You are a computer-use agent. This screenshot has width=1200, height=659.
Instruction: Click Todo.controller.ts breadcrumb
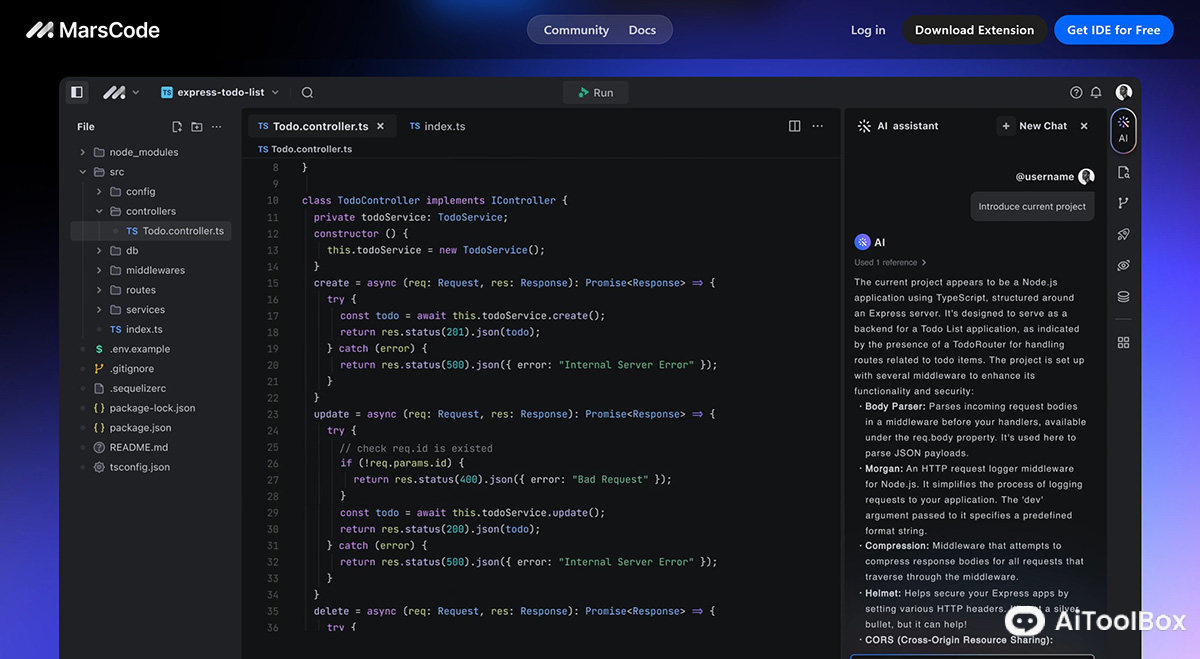pos(305,149)
